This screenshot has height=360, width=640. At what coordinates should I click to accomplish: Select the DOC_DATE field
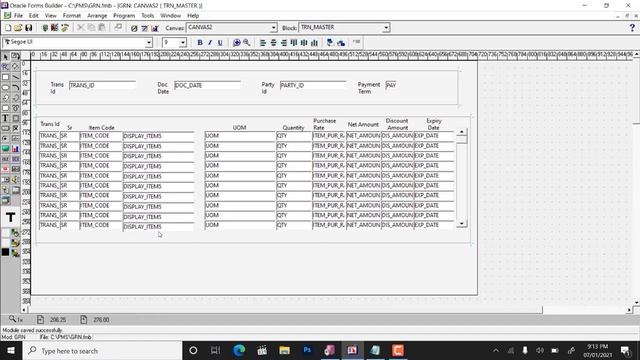(207, 85)
